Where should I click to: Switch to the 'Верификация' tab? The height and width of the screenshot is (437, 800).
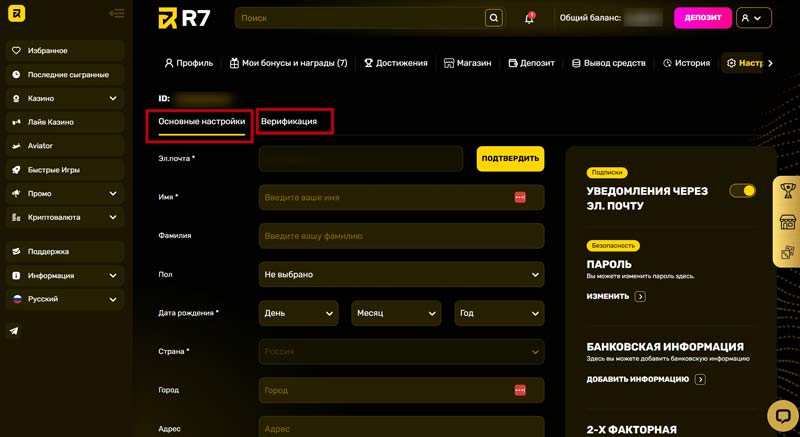[x=289, y=121]
